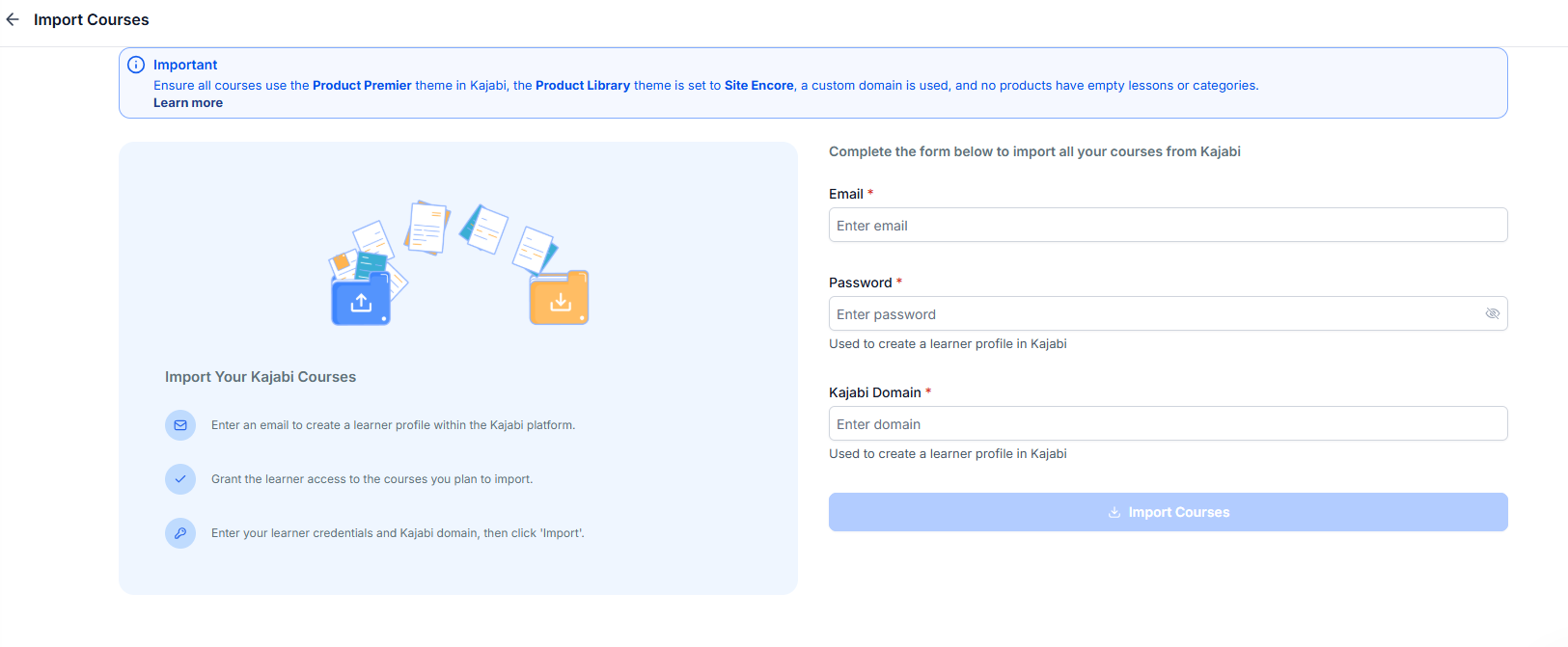Click the checkmark icon beside grant access step
The image size is (1568, 647).
180,479
